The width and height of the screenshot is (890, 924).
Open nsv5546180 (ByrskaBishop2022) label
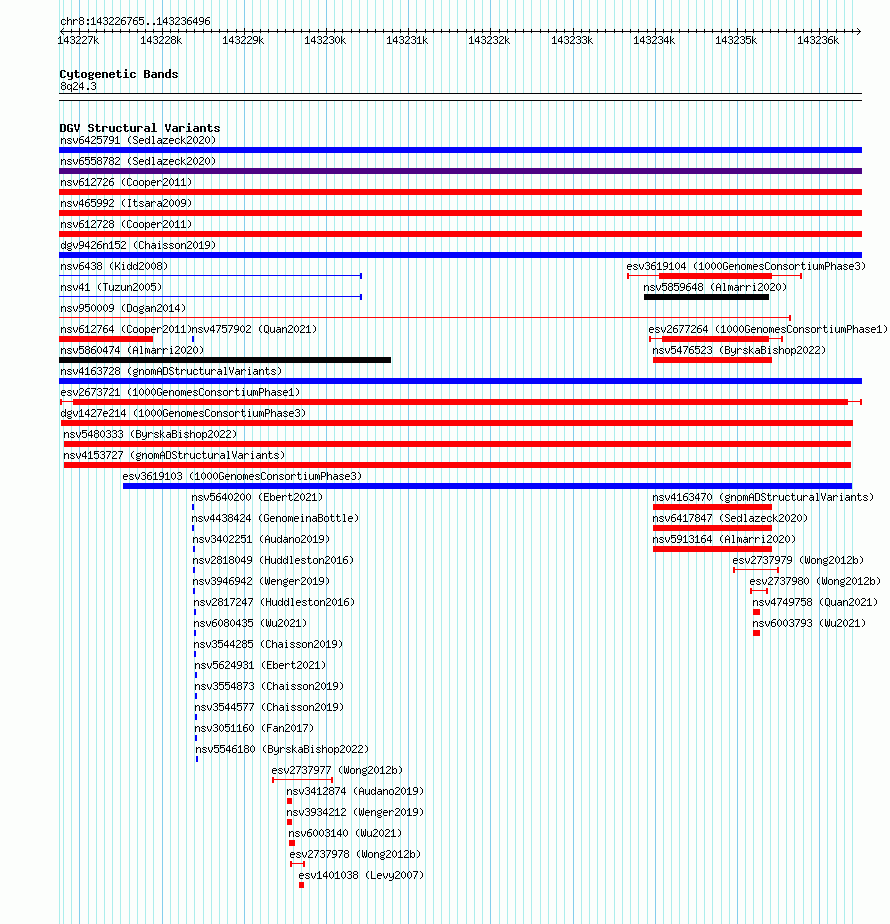click(282, 750)
